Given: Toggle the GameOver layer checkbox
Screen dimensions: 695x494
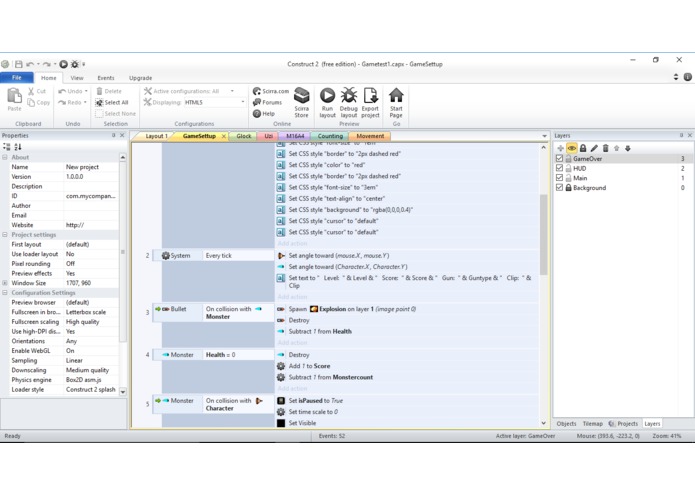Looking at the screenshot, I should [559, 159].
